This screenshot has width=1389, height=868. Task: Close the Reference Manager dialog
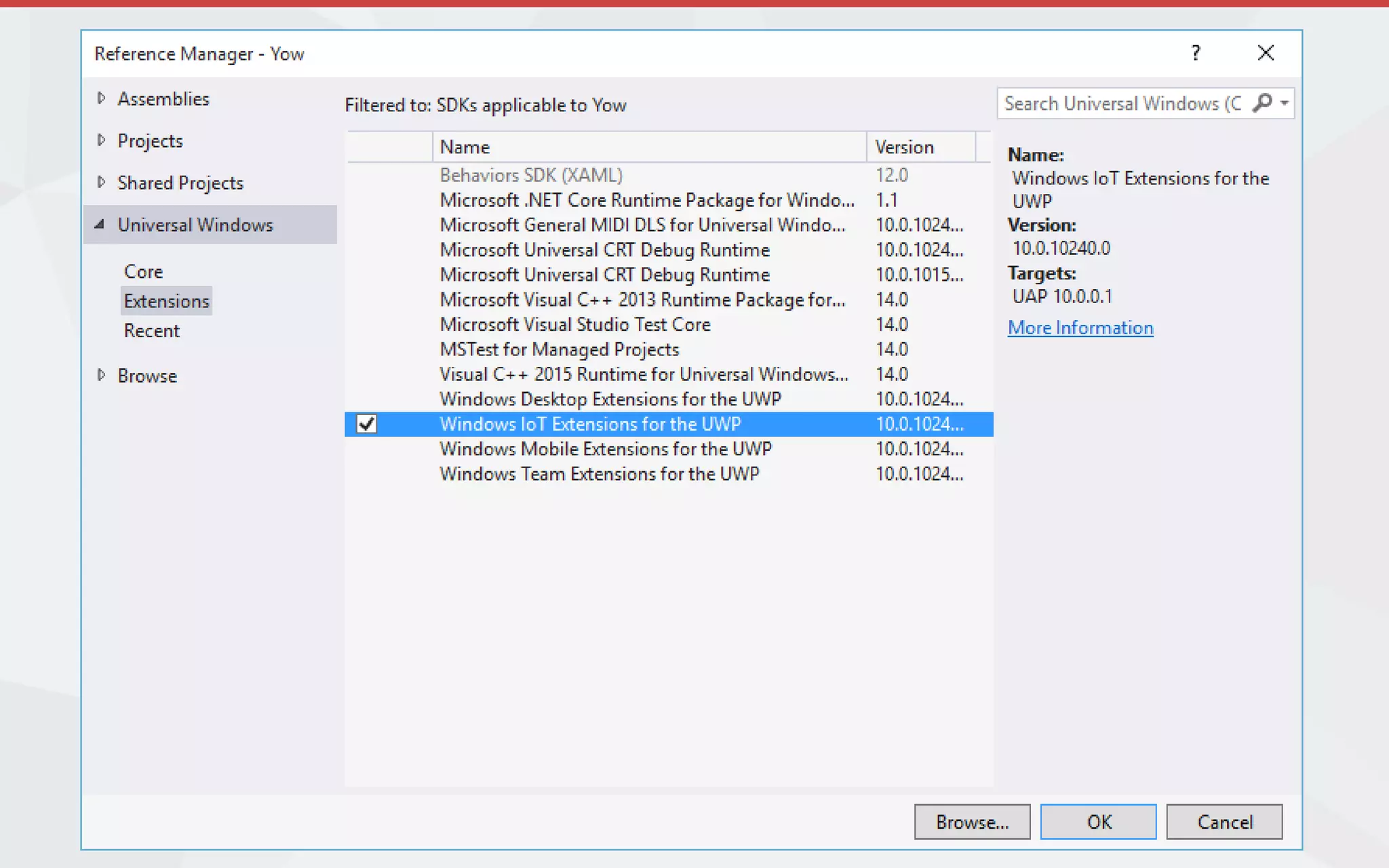(1265, 53)
